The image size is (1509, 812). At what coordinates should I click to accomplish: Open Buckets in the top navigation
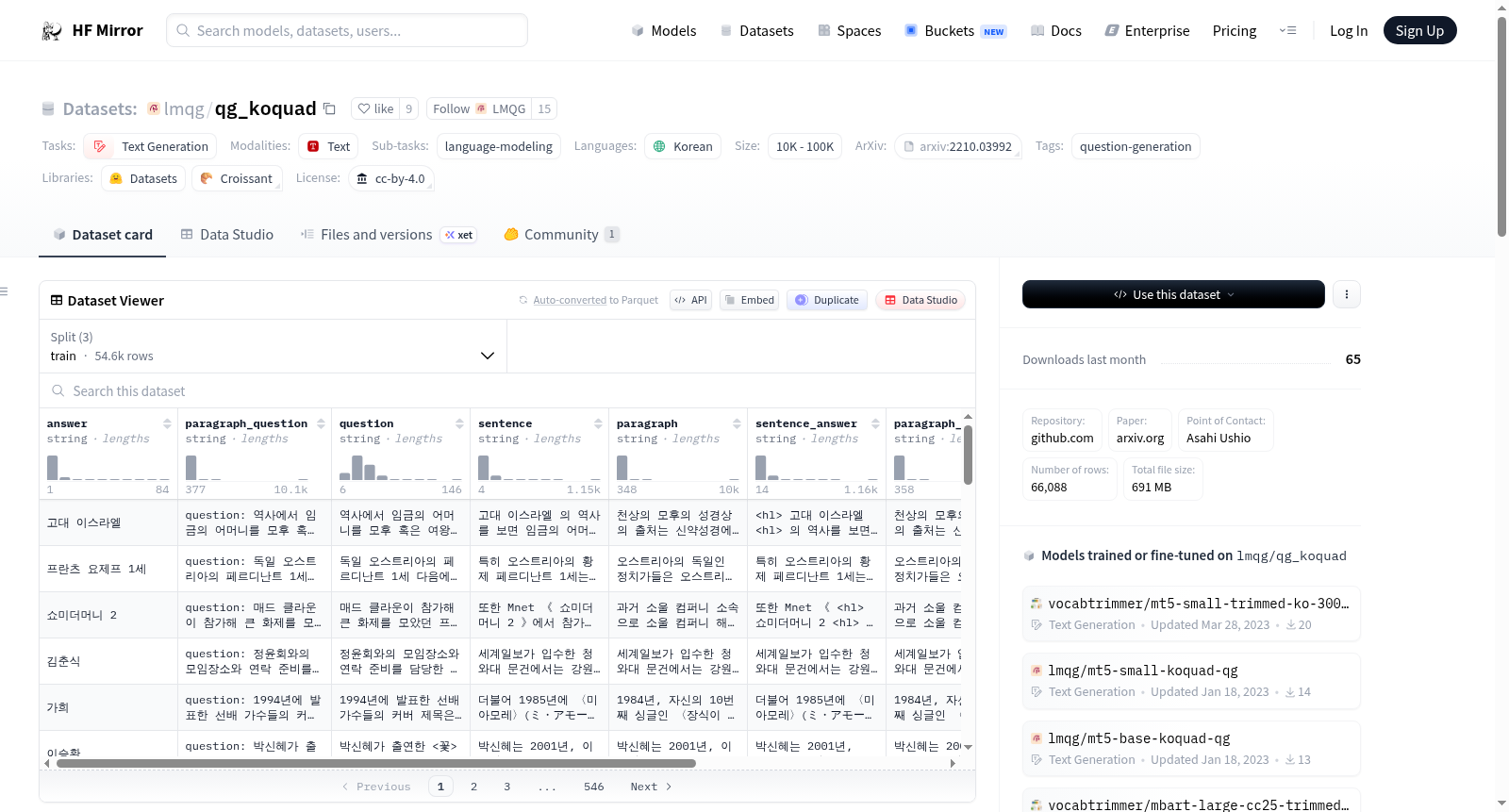pos(955,31)
